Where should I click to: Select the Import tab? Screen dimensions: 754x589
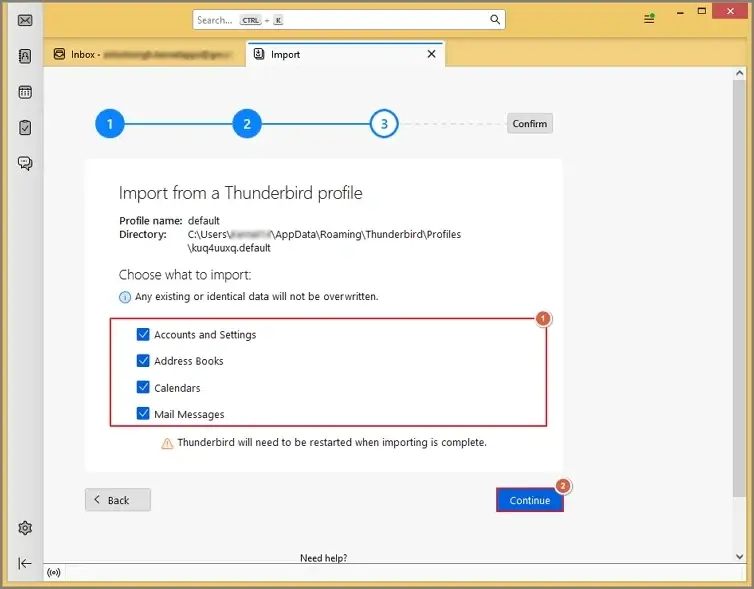pos(345,54)
